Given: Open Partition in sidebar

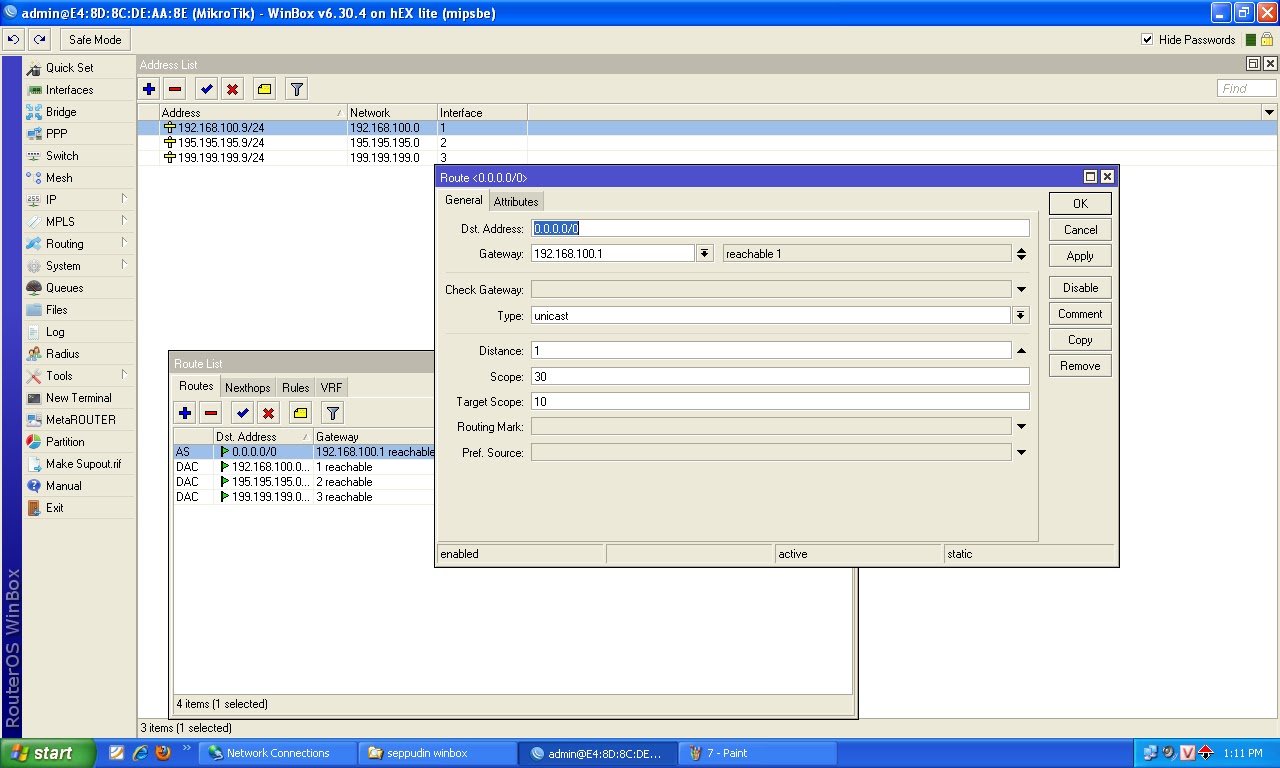Looking at the screenshot, I should coord(79,442).
